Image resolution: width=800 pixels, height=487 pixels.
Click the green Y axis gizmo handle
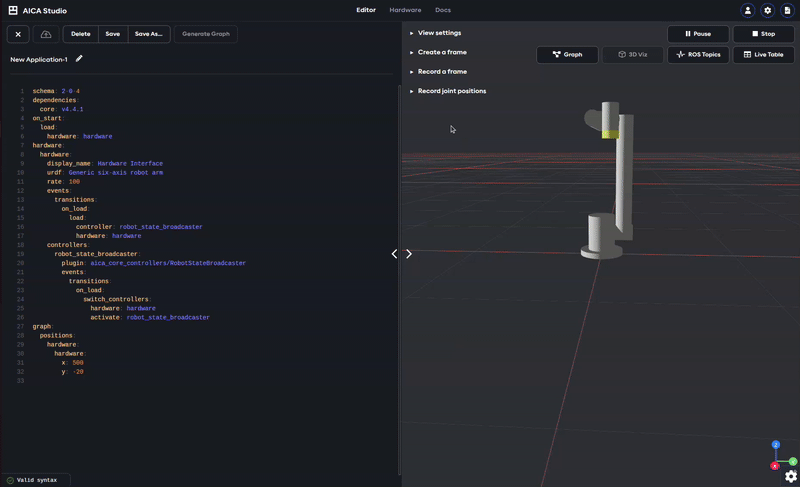pyautogui.click(x=793, y=462)
